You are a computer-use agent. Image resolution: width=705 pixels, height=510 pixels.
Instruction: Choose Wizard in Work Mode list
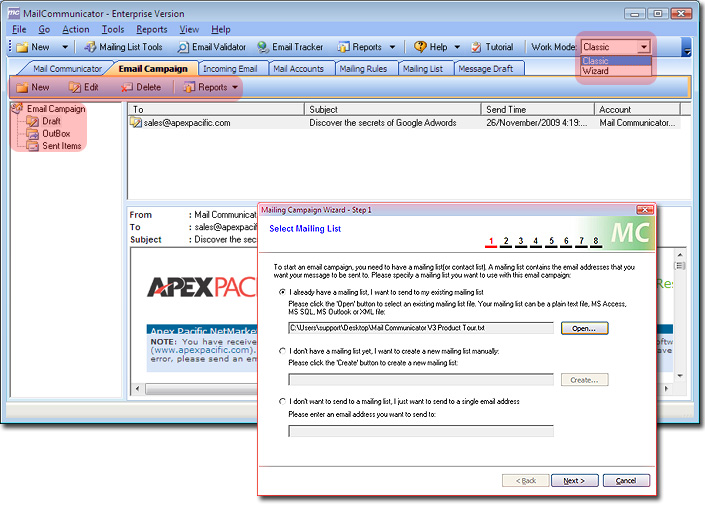616,71
